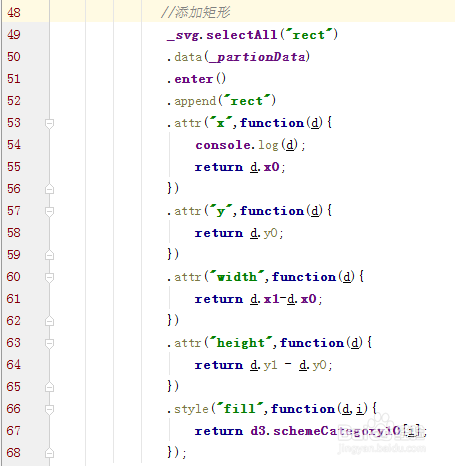The height and width of the screenshot is (466, 455).
Task: Click schemeCategory10 on line 67
Action: [x=337, y=431]
